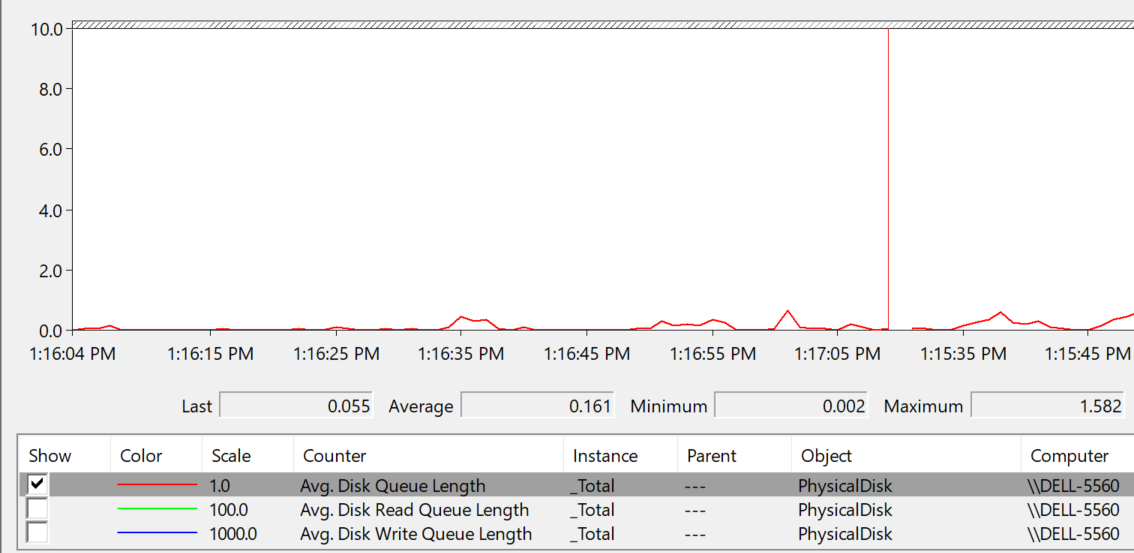Sort by the Instance column header
This screenshot has height=553, width=1134.
[x=621, y=455]
